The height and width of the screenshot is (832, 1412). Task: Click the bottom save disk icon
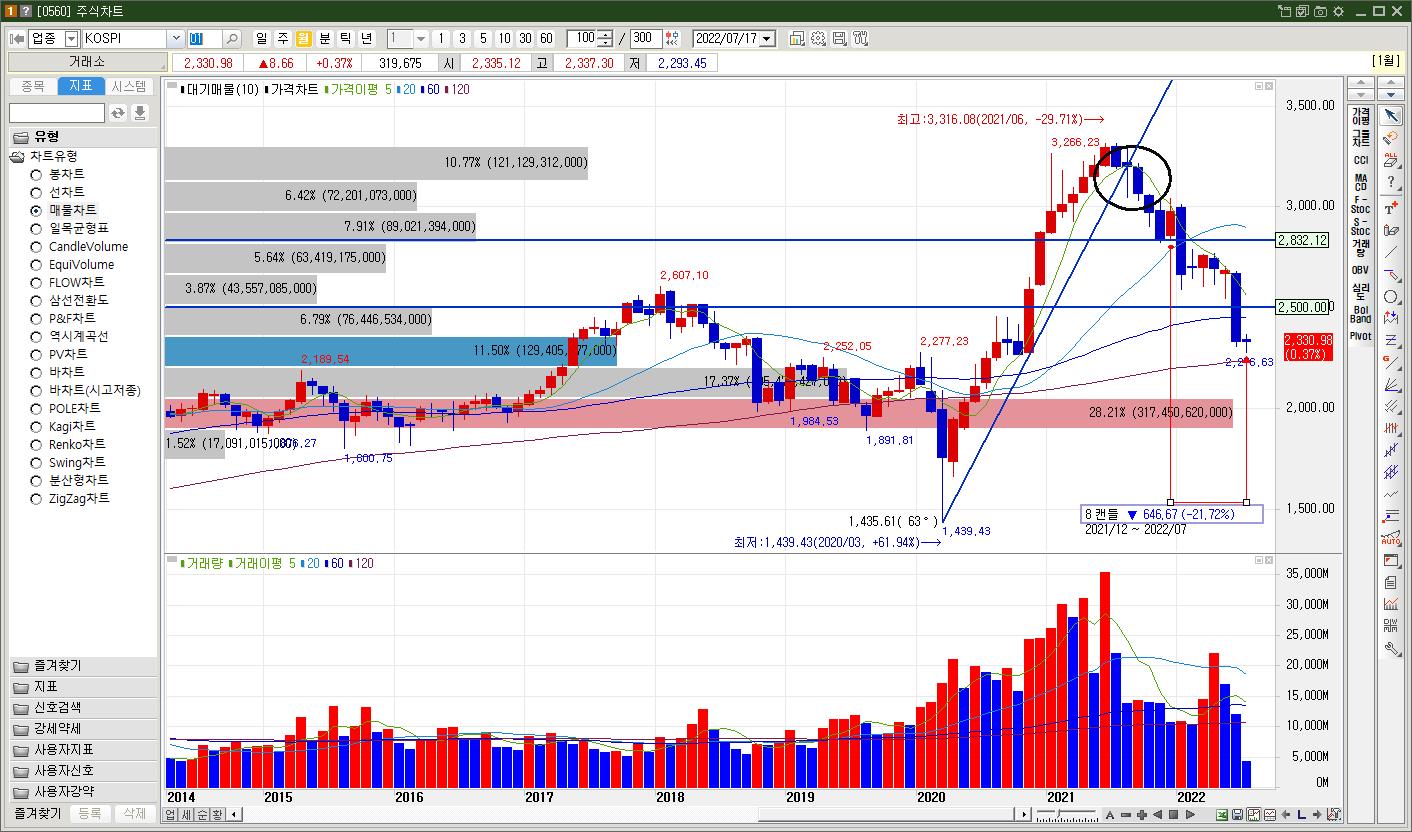[1237, 814]
